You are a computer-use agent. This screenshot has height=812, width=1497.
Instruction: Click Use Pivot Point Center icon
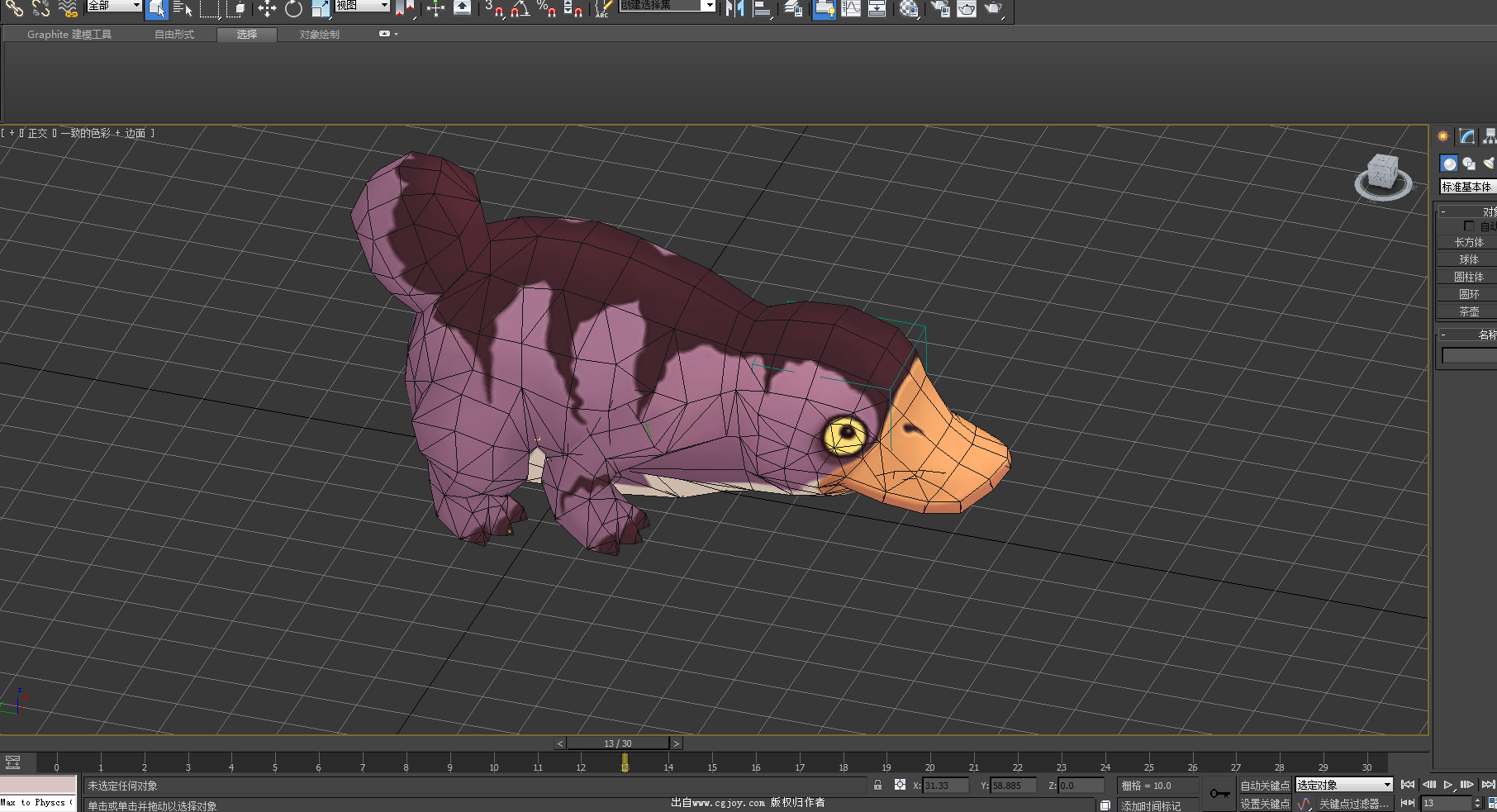point(404,8)
